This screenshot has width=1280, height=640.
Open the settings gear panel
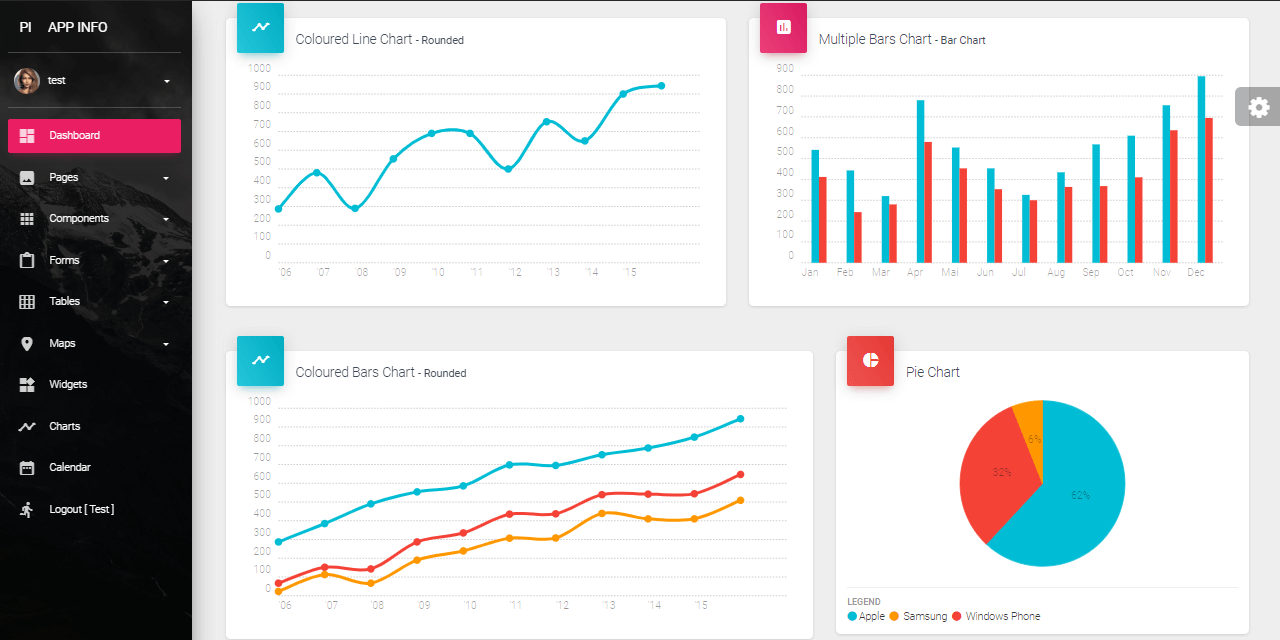pyautogui.click(x=1258, y=107)
